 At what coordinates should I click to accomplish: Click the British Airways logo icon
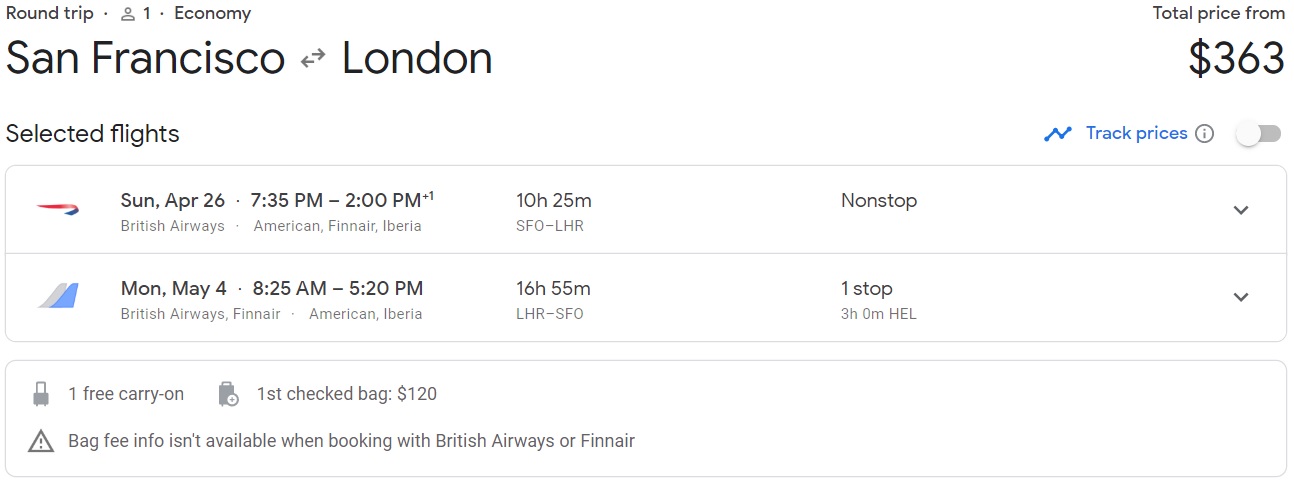pos(57,208)
